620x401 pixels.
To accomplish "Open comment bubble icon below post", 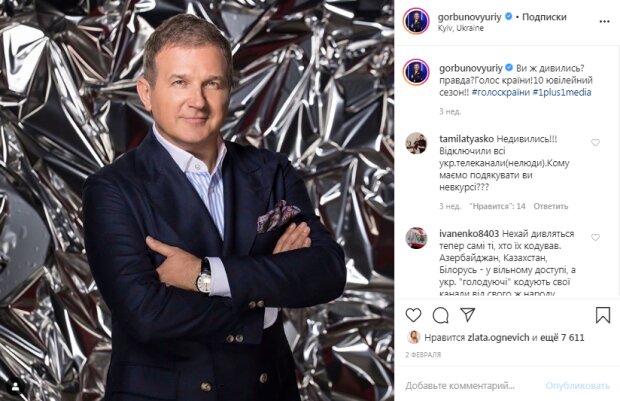I will tap(440, 315).
